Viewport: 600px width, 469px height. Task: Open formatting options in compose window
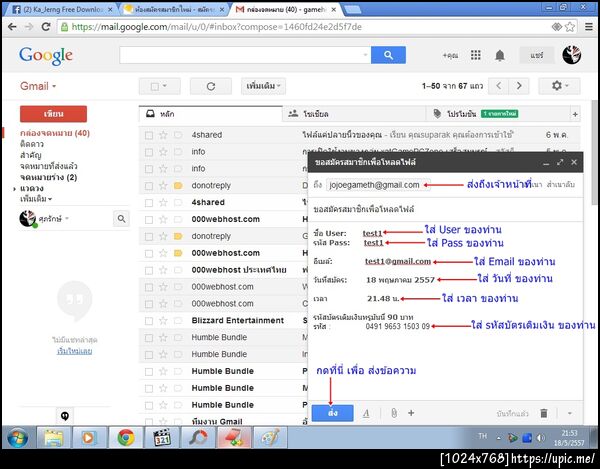click(366, 413)
